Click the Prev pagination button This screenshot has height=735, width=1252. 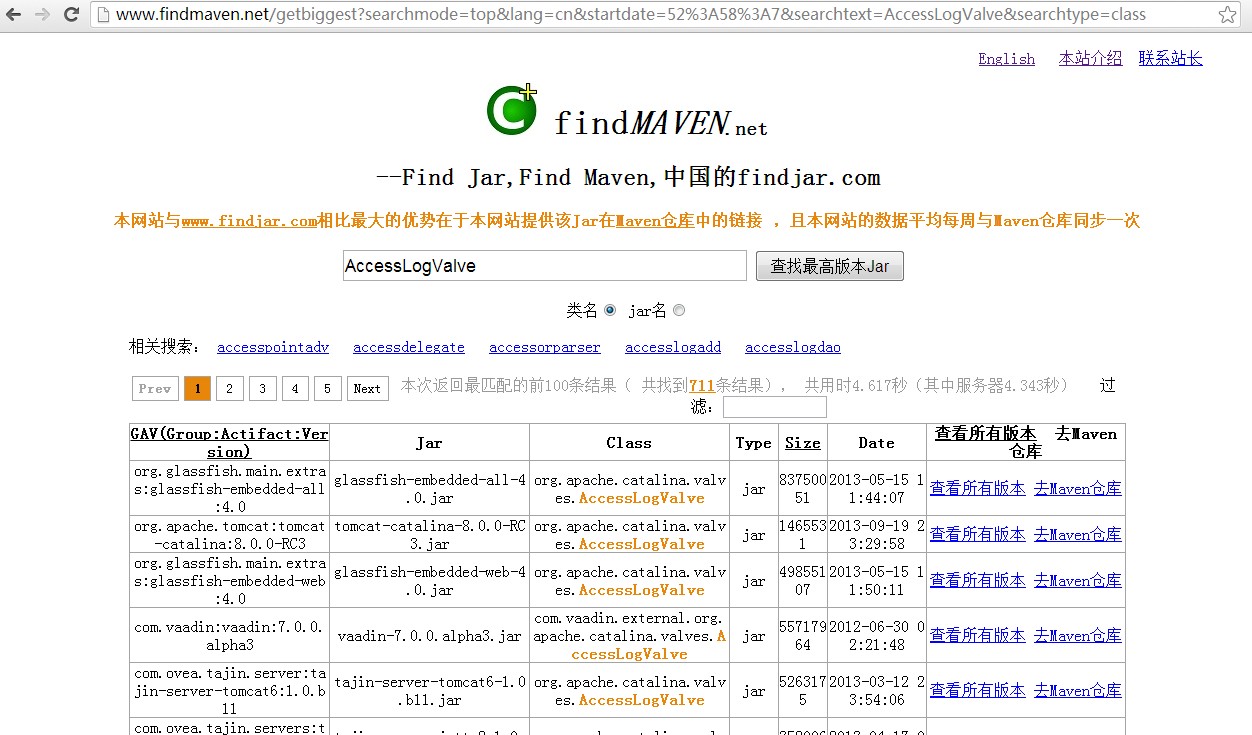155,389
